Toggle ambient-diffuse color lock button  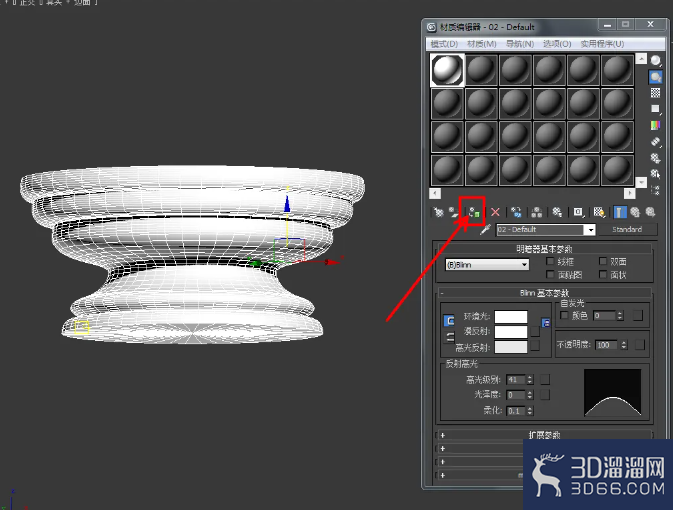[x=449, y=321]
